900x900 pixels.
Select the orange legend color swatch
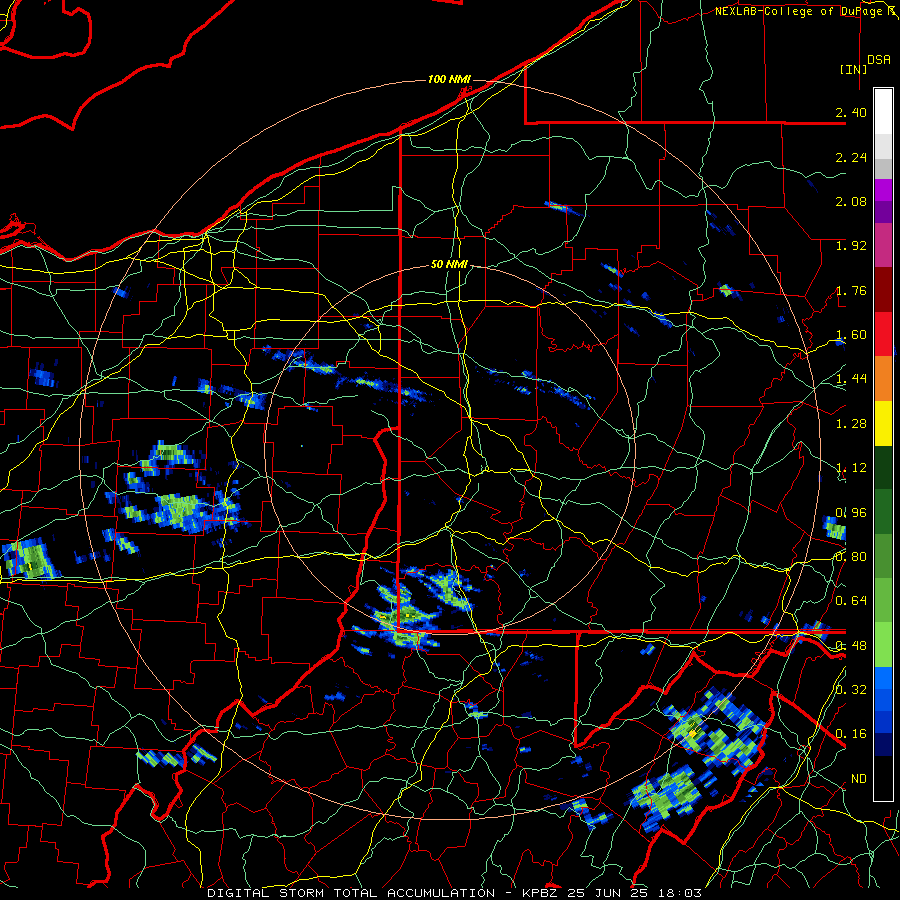point(883,379)
